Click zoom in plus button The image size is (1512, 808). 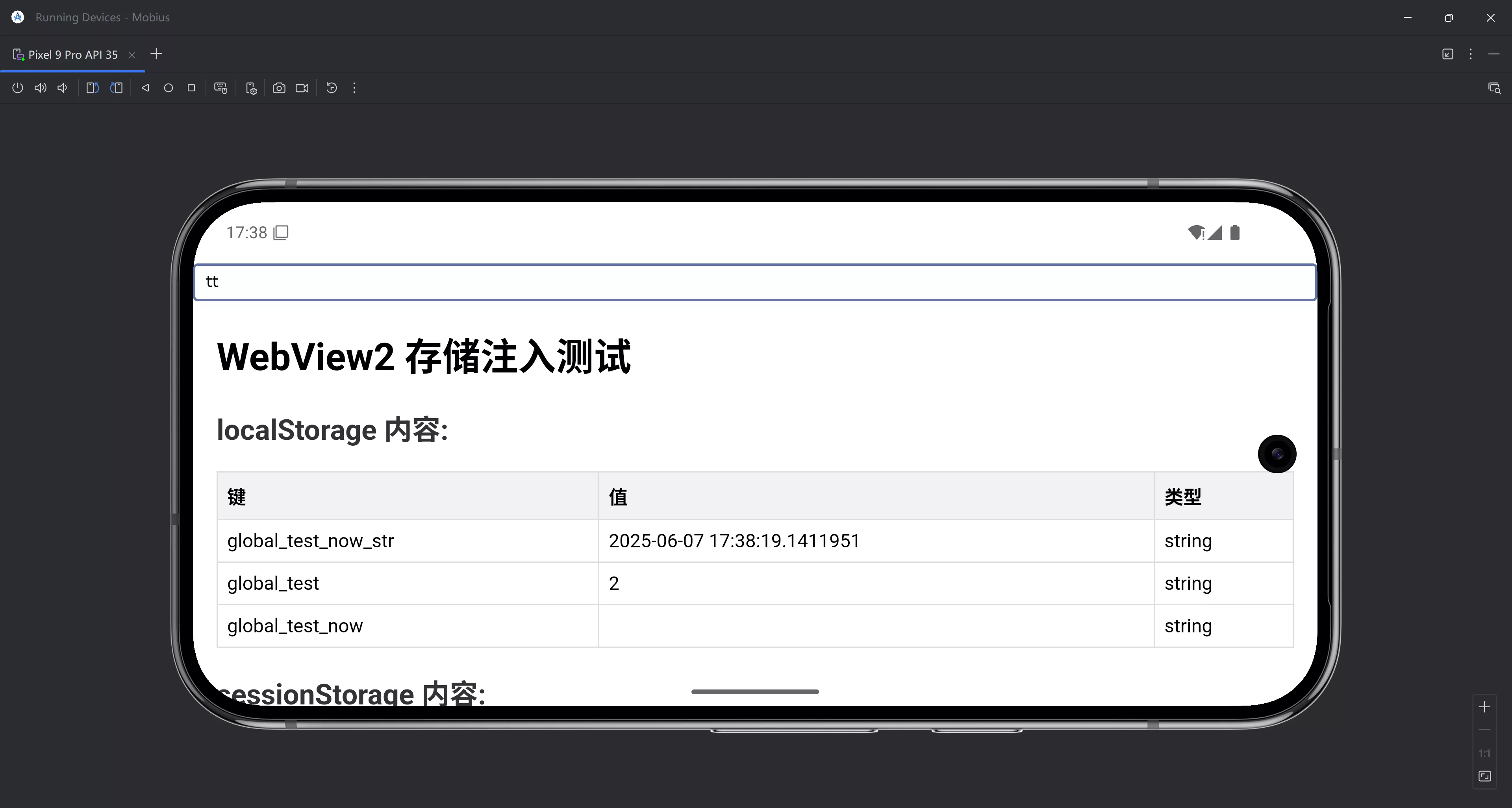click(1484, 707)
